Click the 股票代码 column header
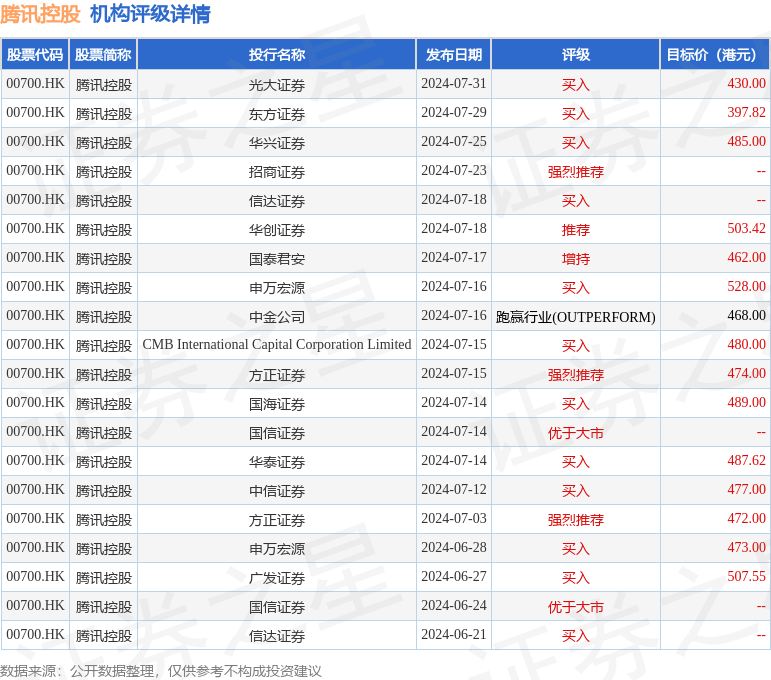This screenshot has width=771, height=680. 35,55
